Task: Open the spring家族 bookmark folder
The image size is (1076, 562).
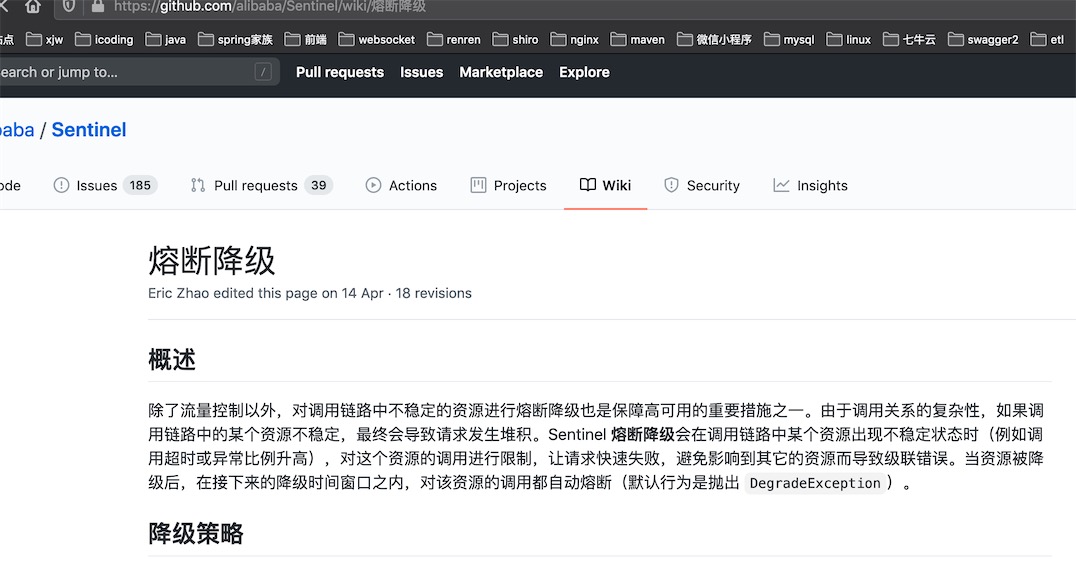Action: pyautogui.click(x=235, y=39)
